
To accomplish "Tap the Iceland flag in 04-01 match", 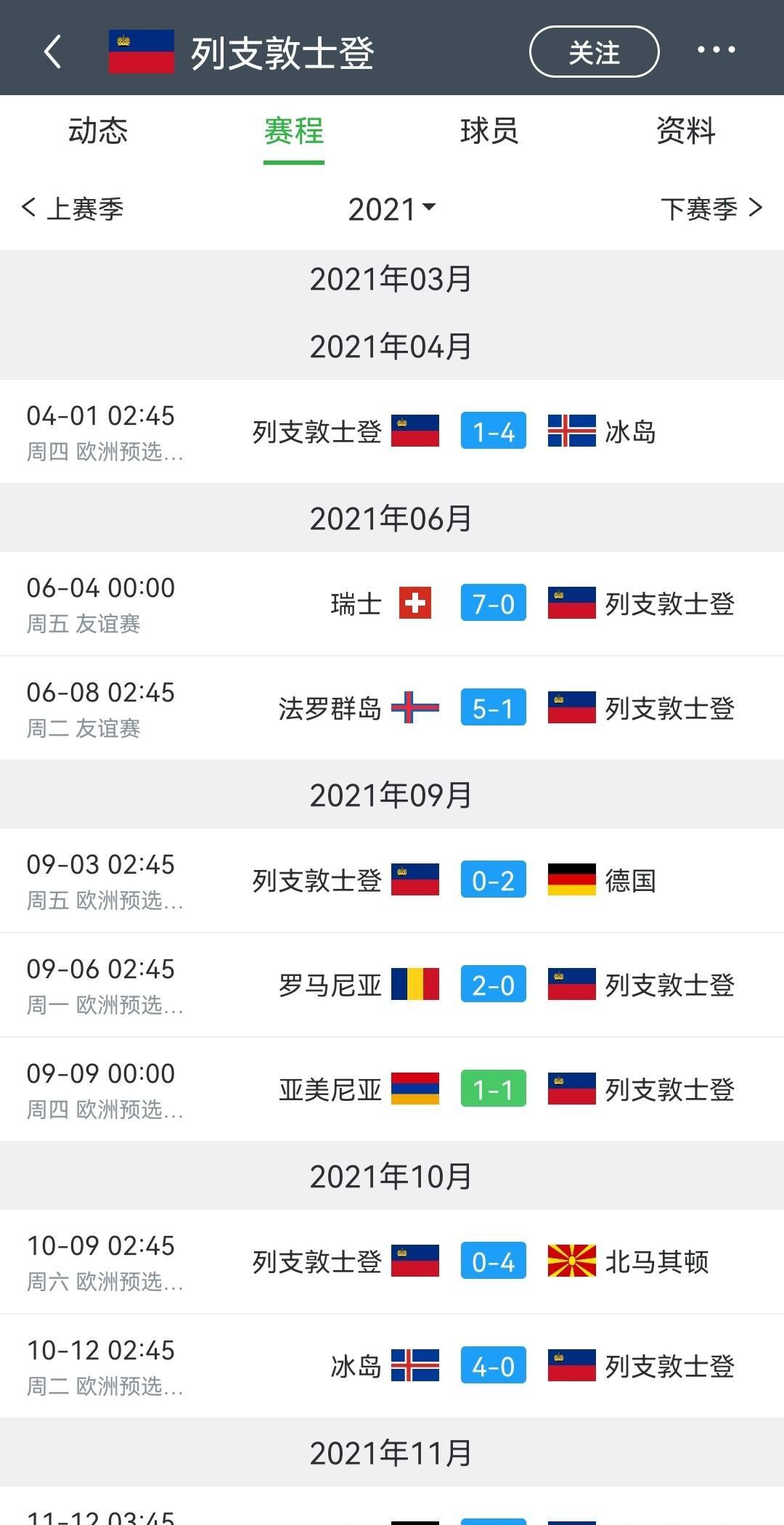I will point(571,431).
